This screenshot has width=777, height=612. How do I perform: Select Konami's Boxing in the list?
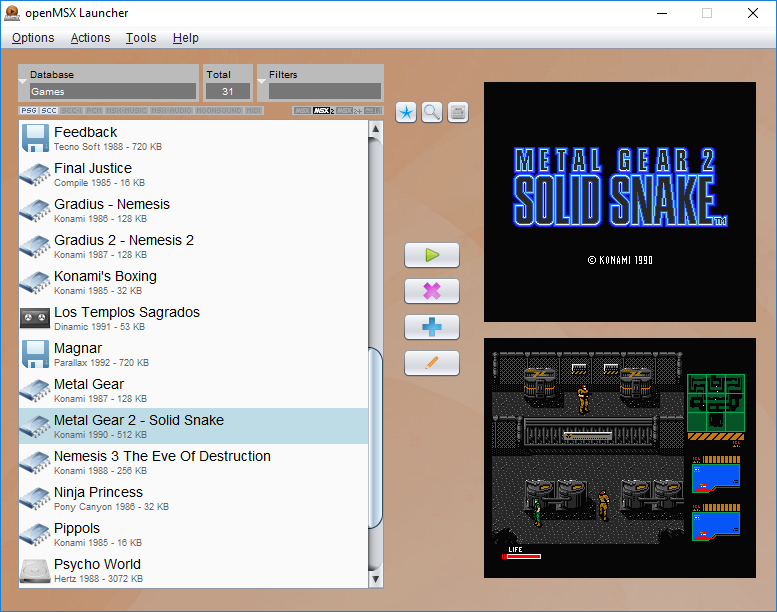pos(193,282)
